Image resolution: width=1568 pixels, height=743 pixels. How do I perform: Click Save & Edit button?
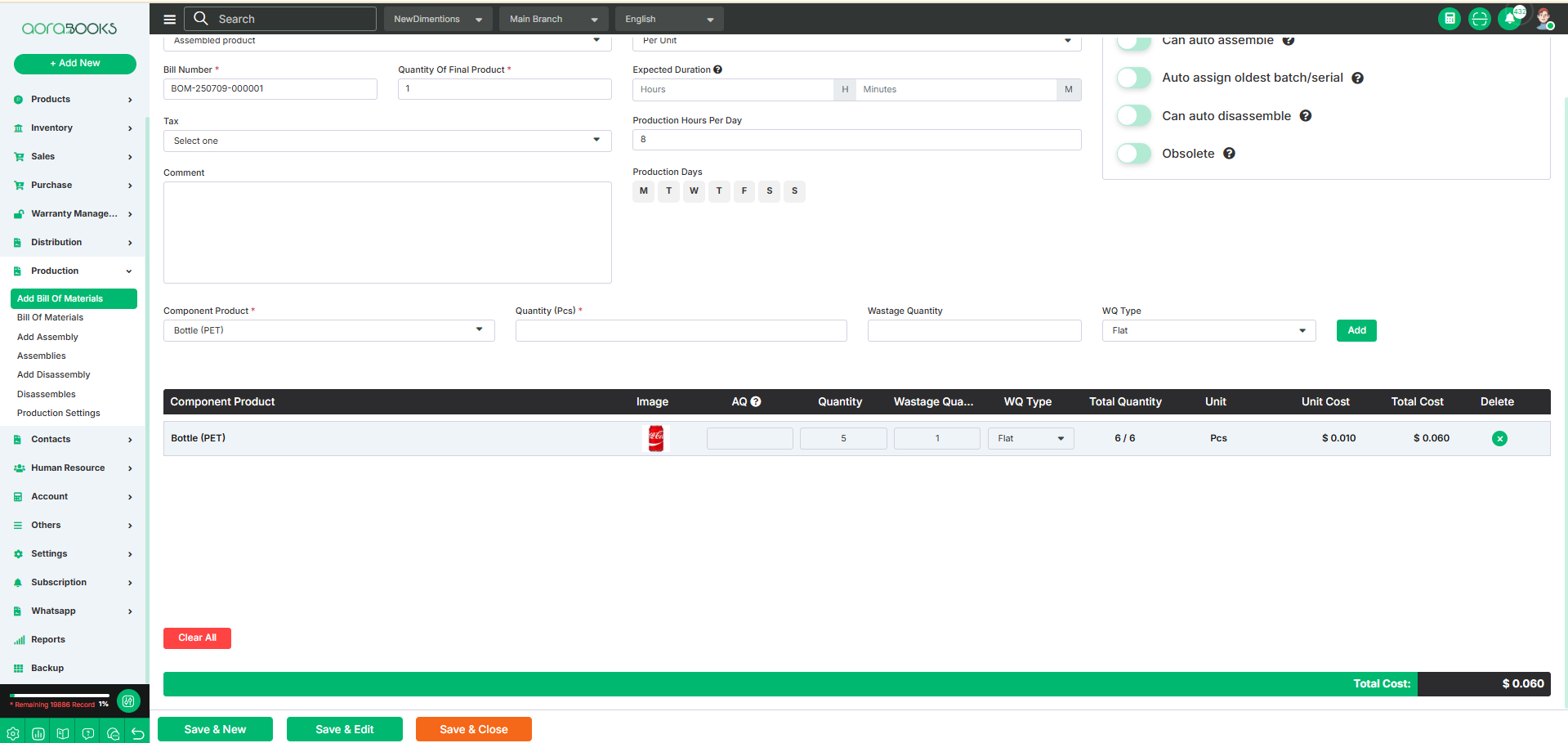[345, 729]
